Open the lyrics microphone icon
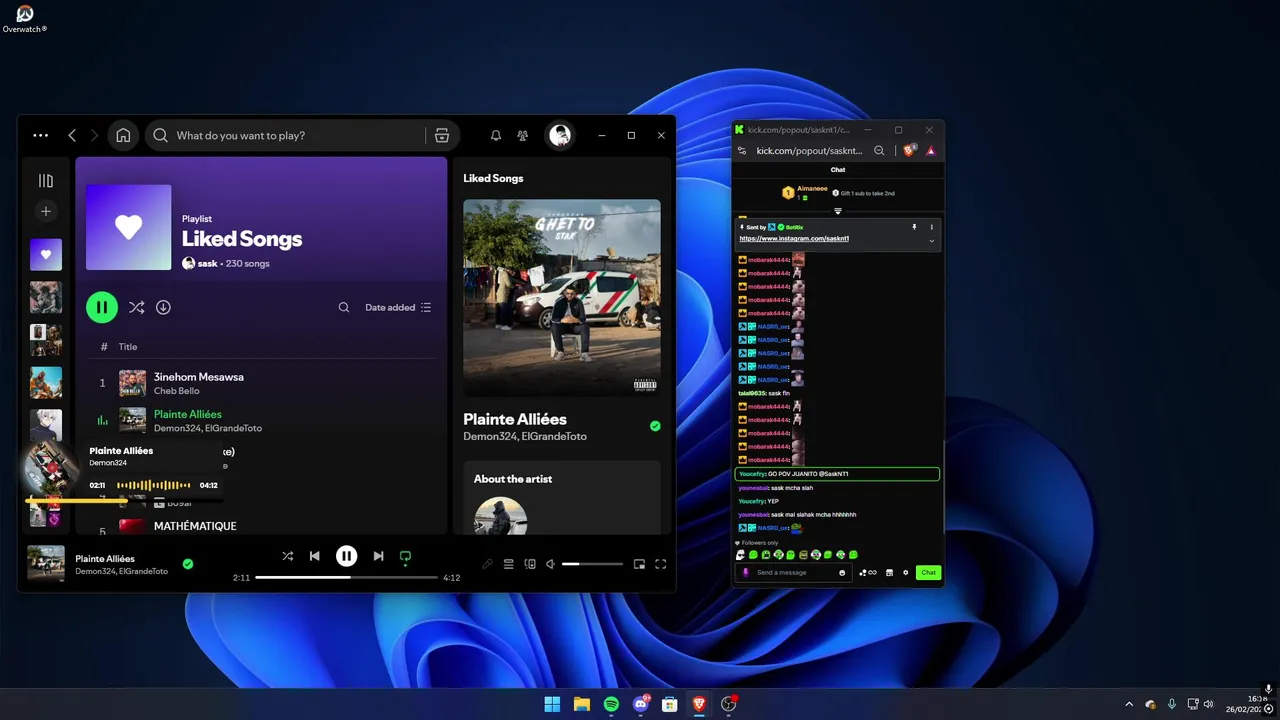The height and width of the screenshot is (720, 1280). (487, 564)
